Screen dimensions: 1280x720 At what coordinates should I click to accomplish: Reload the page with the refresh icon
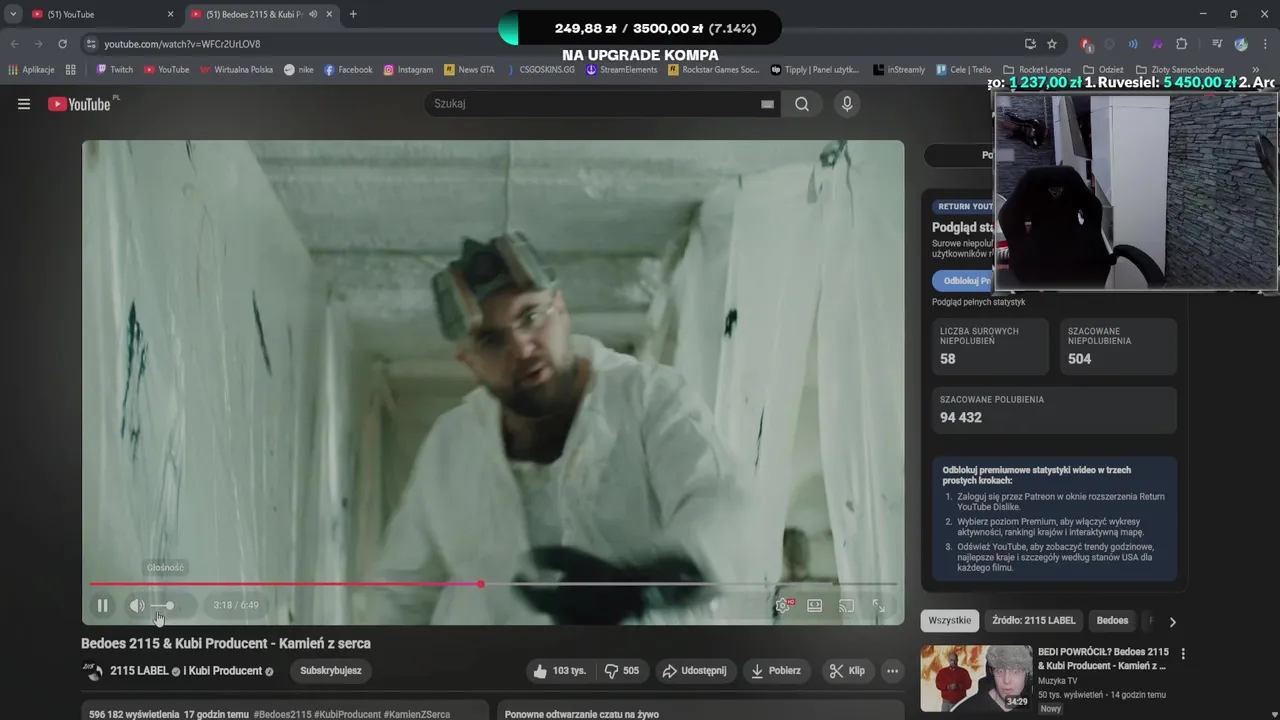coord(62,44)
